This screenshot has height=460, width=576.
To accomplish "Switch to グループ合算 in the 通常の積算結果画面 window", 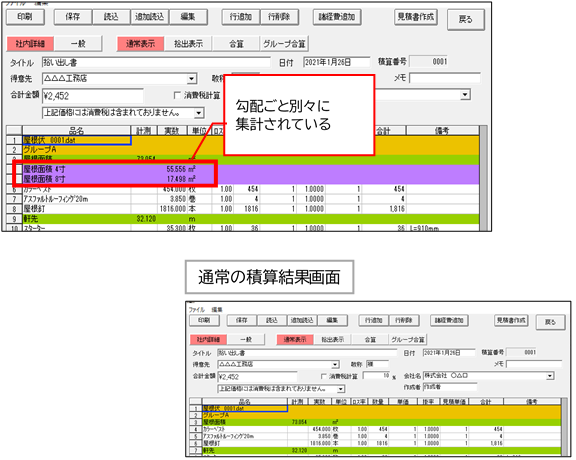I will click(x=408, y=339).
